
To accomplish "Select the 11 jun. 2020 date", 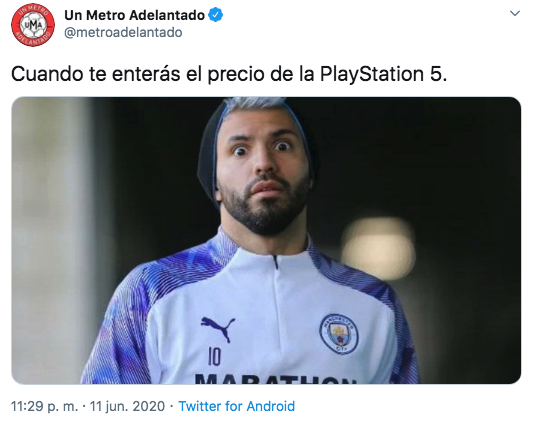I will tap(127, 406).
